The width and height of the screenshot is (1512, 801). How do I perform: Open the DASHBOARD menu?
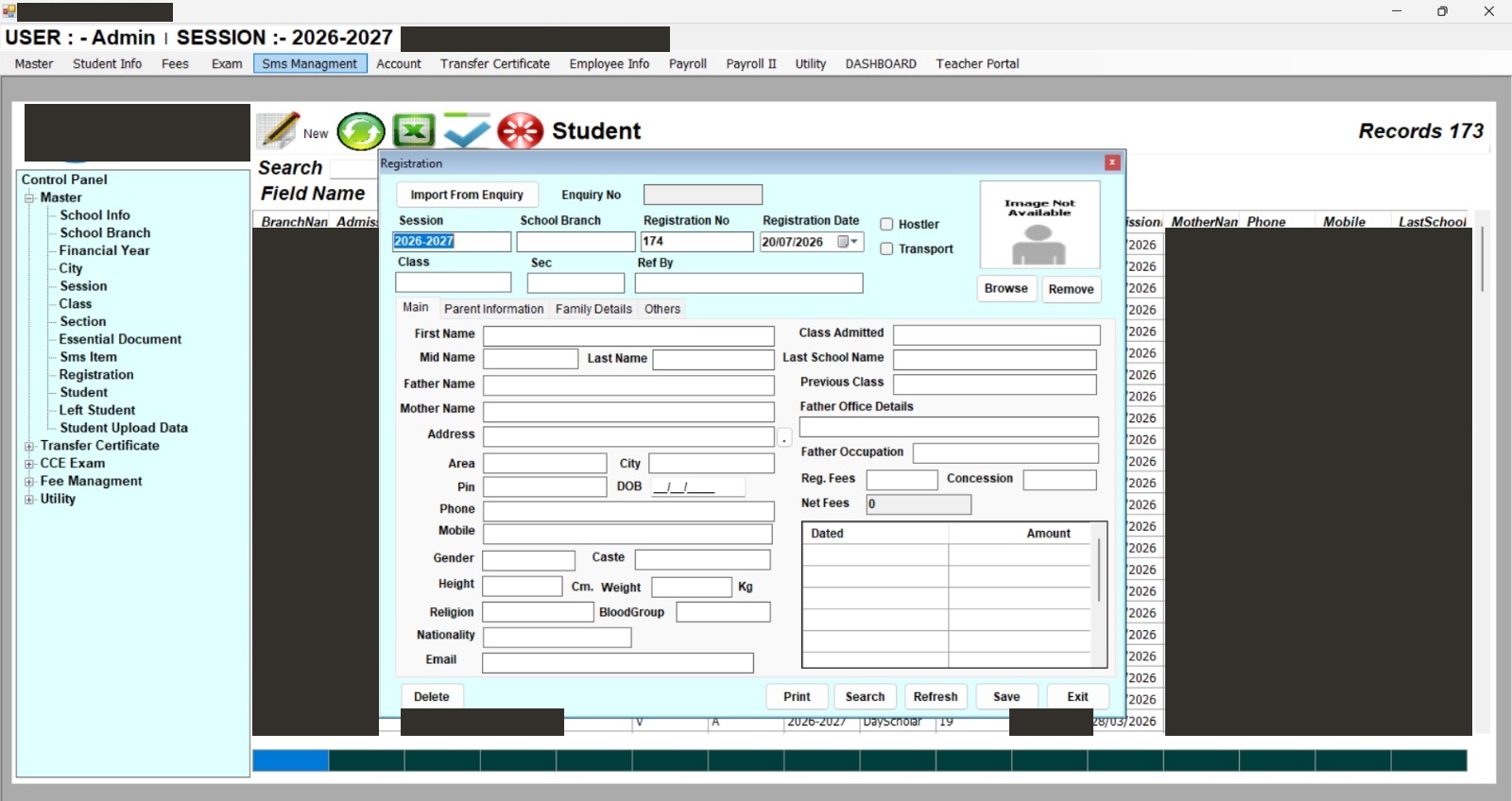click(x=881, y=63)
